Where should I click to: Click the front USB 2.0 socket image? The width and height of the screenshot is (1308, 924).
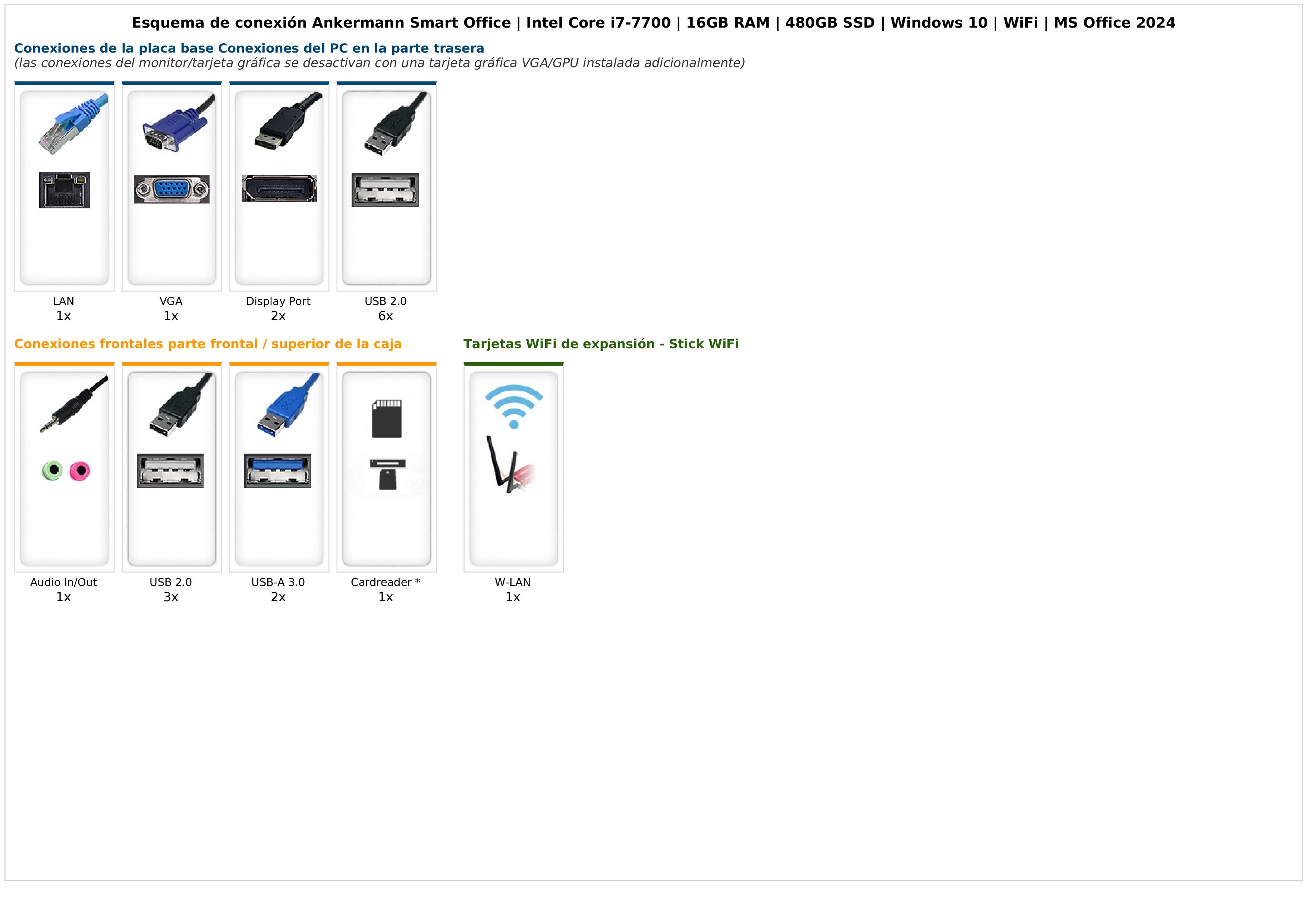click(x=170, y=471)
